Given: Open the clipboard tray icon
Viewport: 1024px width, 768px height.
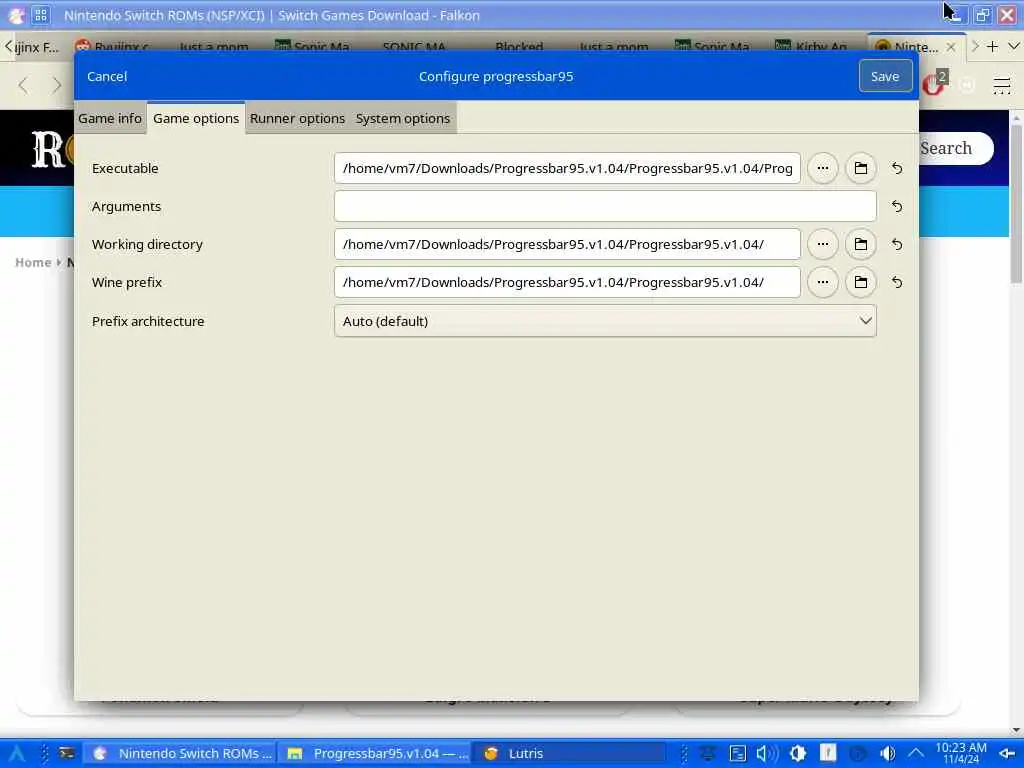Looking at the screenshot, I should [737, 754].
